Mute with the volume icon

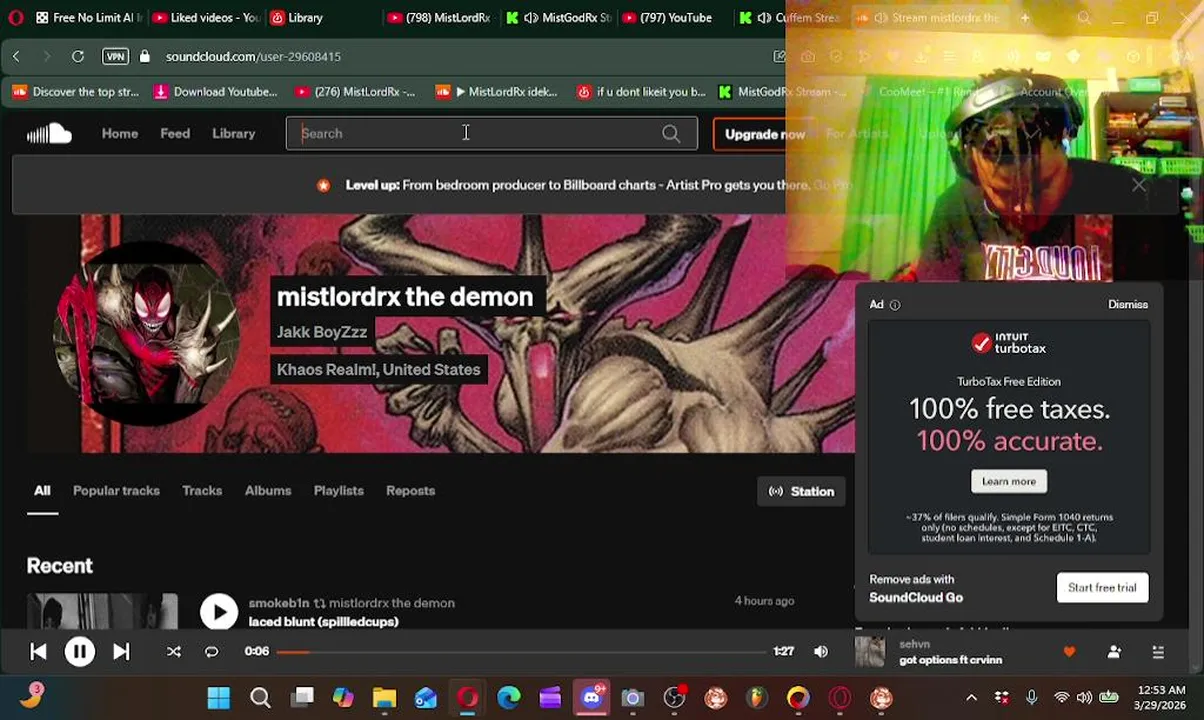click(x=821, y=652)
